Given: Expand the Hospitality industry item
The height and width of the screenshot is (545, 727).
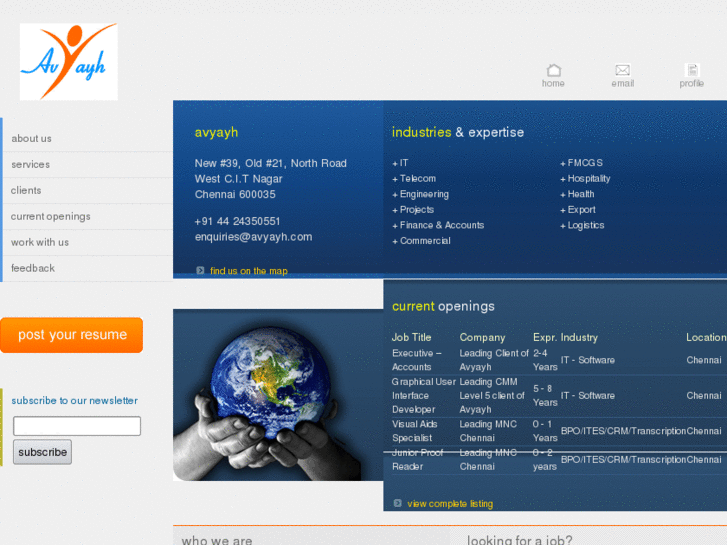Looking at the screenshot, I should click(x=585, y=179).
